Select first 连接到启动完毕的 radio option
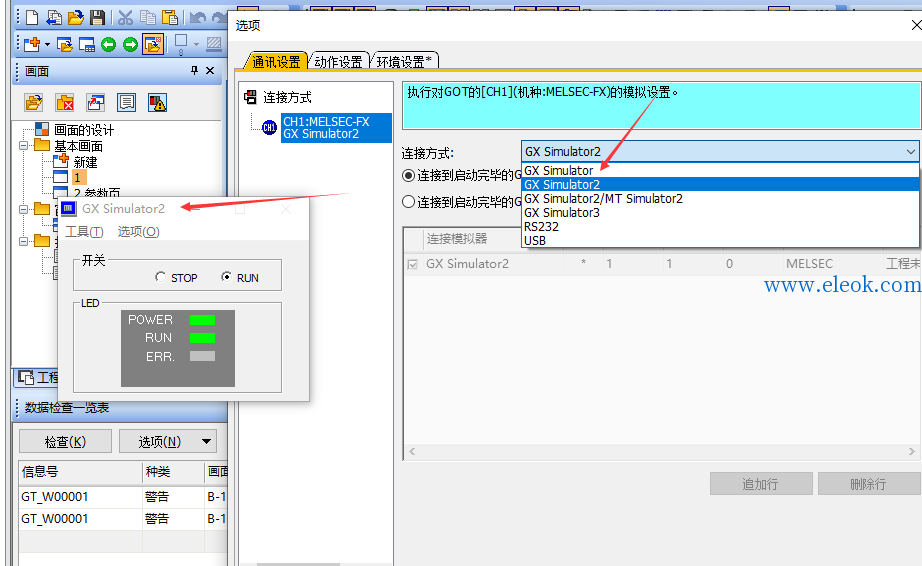This screenshot has width=922, height=566. tap(408, 175)
